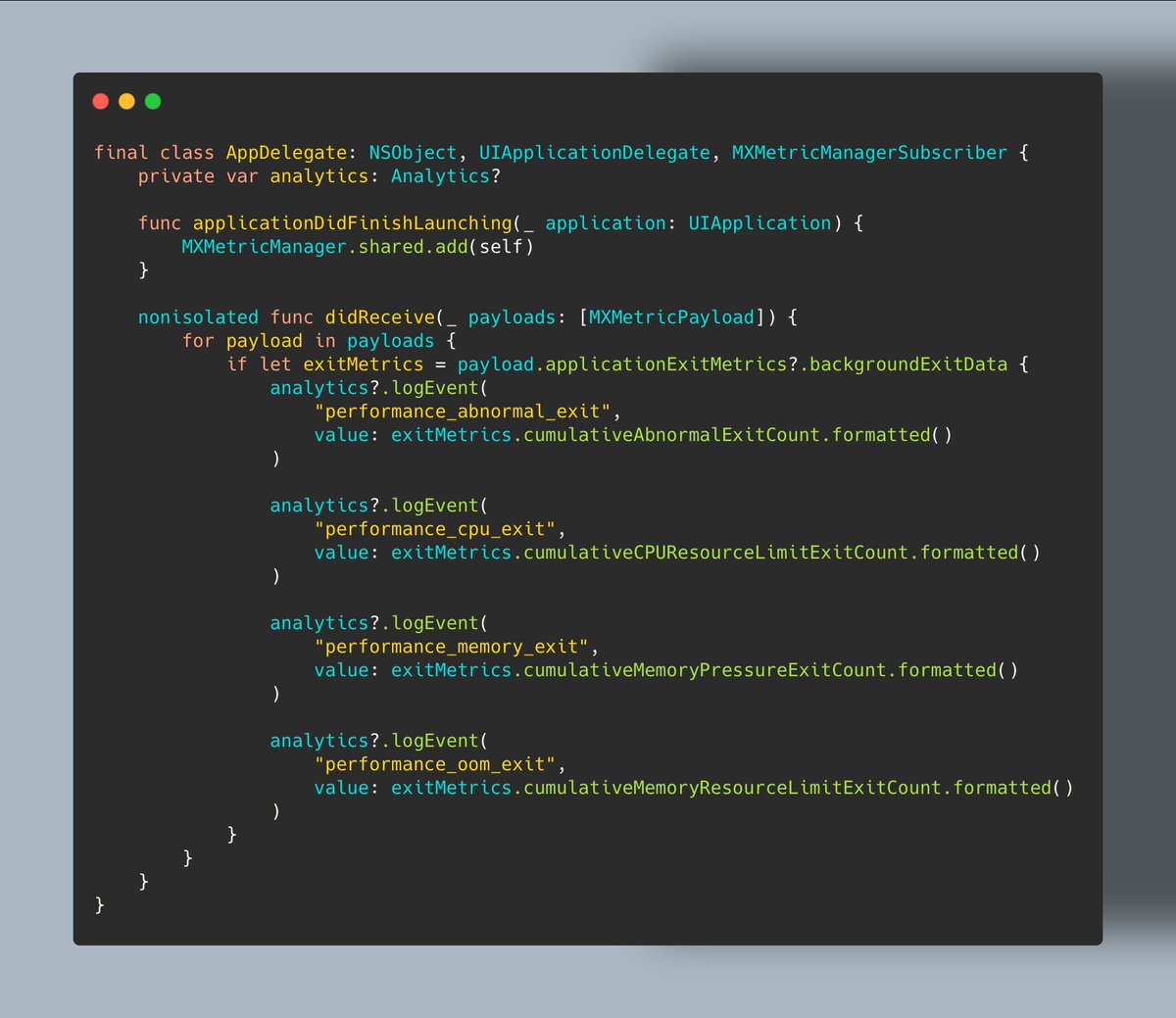
Task: Click UIApplicationDelegate protocol name
Action: pos(595,153)
